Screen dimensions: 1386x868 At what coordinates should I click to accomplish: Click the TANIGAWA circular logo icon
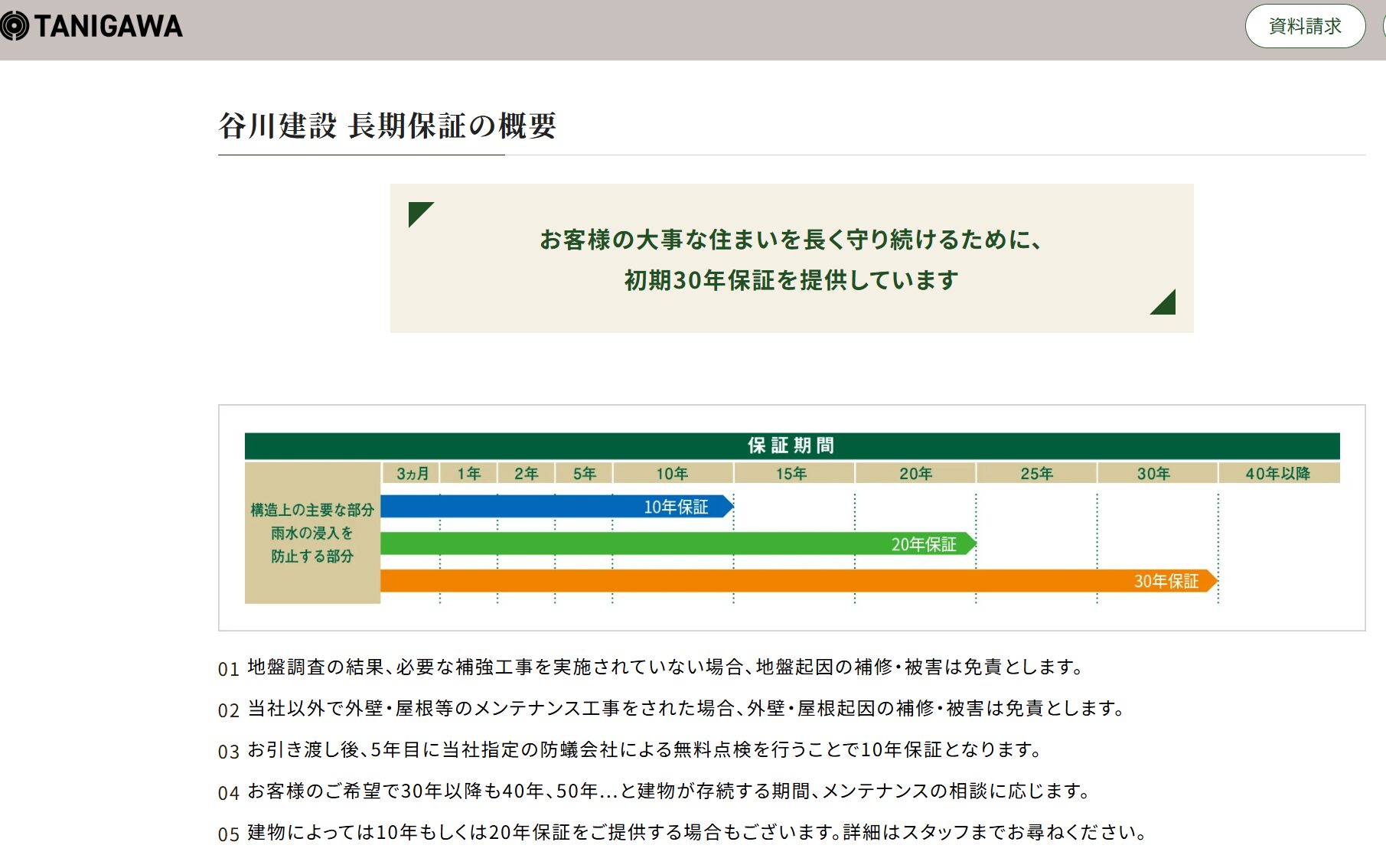pyautogui.click(x=14, y=26)
